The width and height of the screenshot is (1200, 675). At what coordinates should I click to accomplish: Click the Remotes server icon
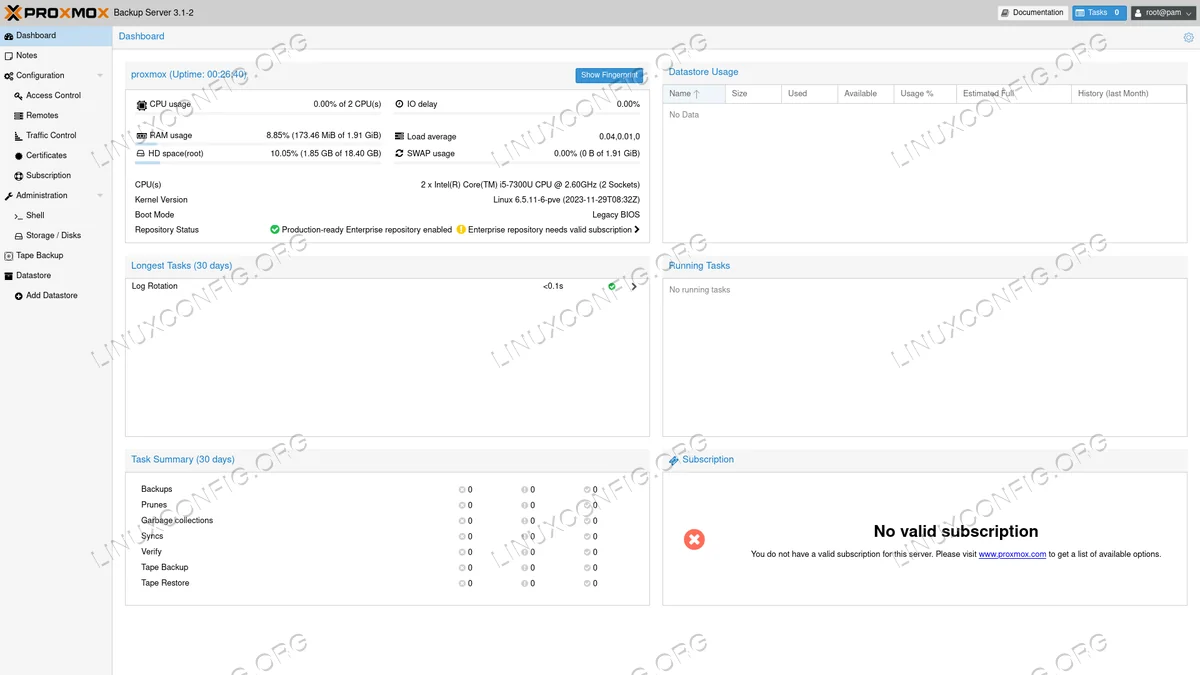(x=18, y=116)
